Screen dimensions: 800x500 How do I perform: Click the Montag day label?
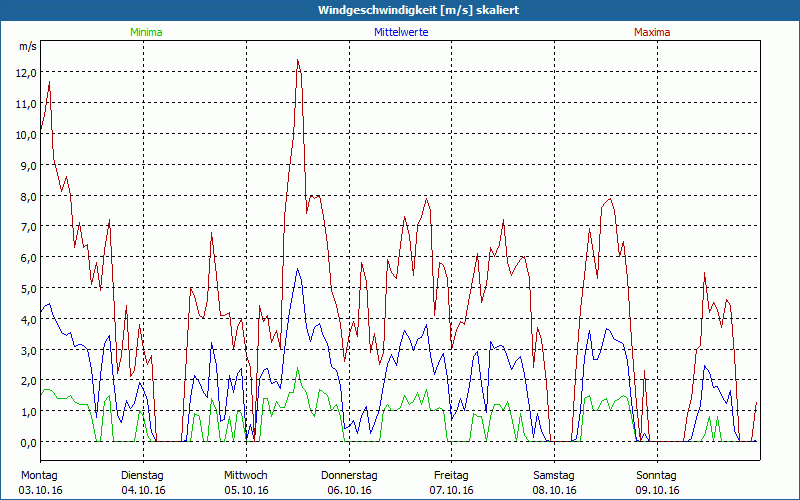(39, 476)
